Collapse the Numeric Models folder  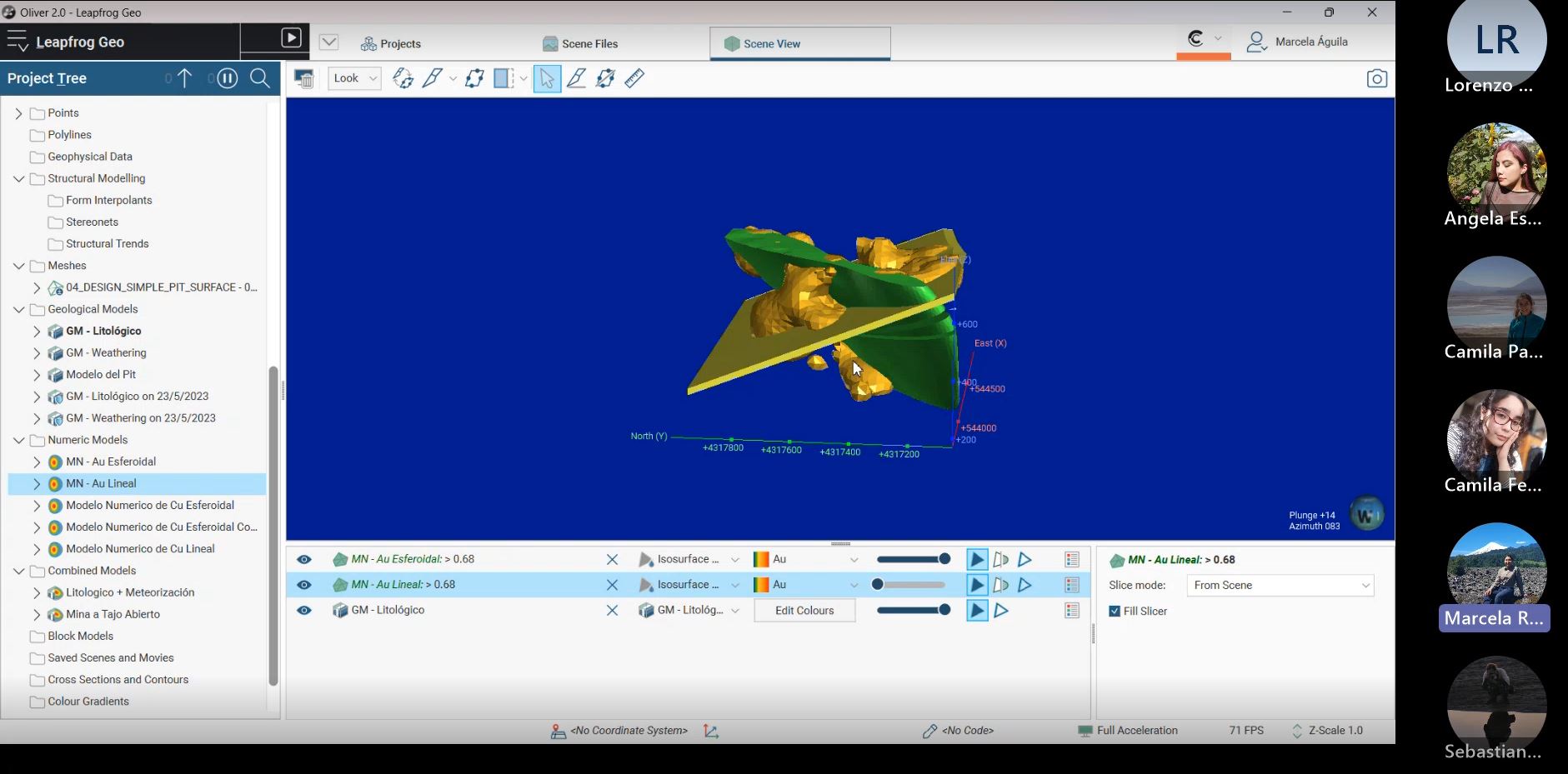pos(18,440)
